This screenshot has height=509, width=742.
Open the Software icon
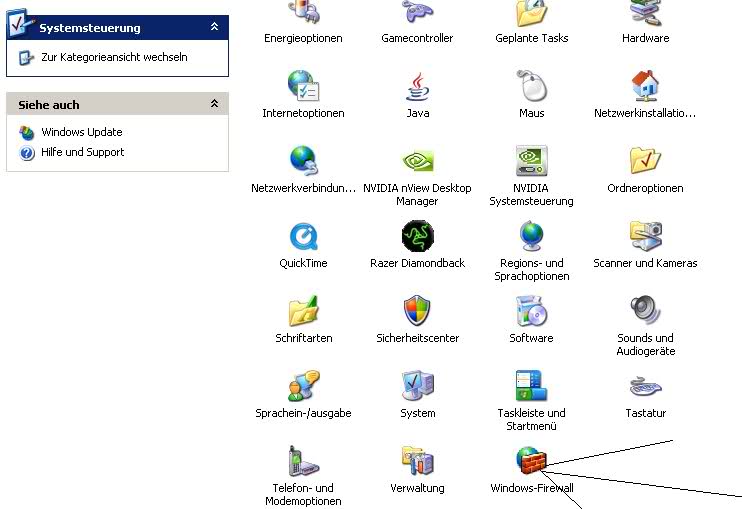(x=531, y=311)
